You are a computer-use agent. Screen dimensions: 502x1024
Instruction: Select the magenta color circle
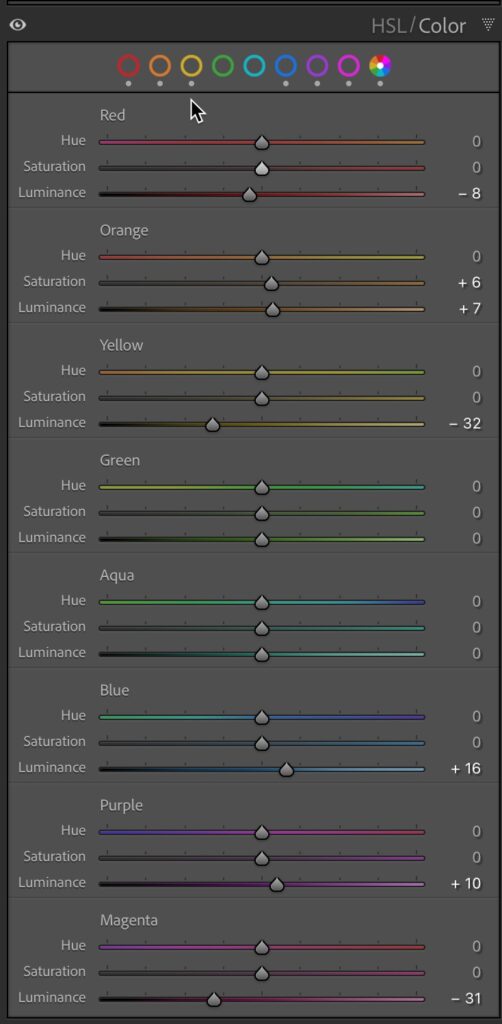point(349,66)
